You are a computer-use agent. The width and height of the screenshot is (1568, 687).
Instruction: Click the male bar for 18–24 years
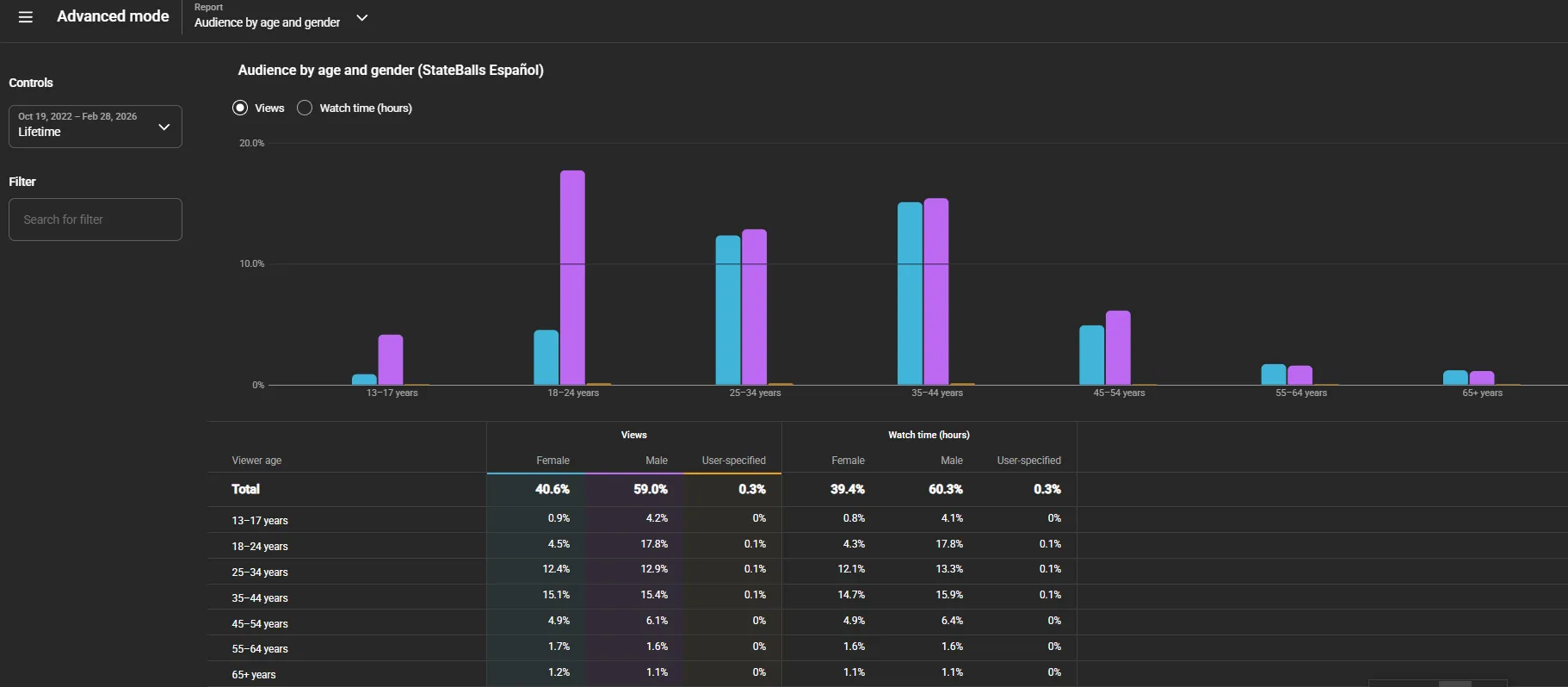pos(572,277)
